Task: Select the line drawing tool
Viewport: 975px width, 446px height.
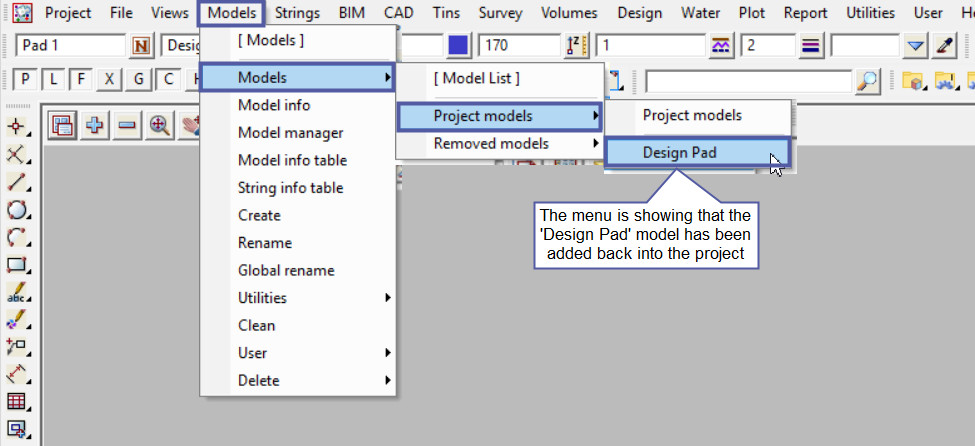Action: coord(16,182)
